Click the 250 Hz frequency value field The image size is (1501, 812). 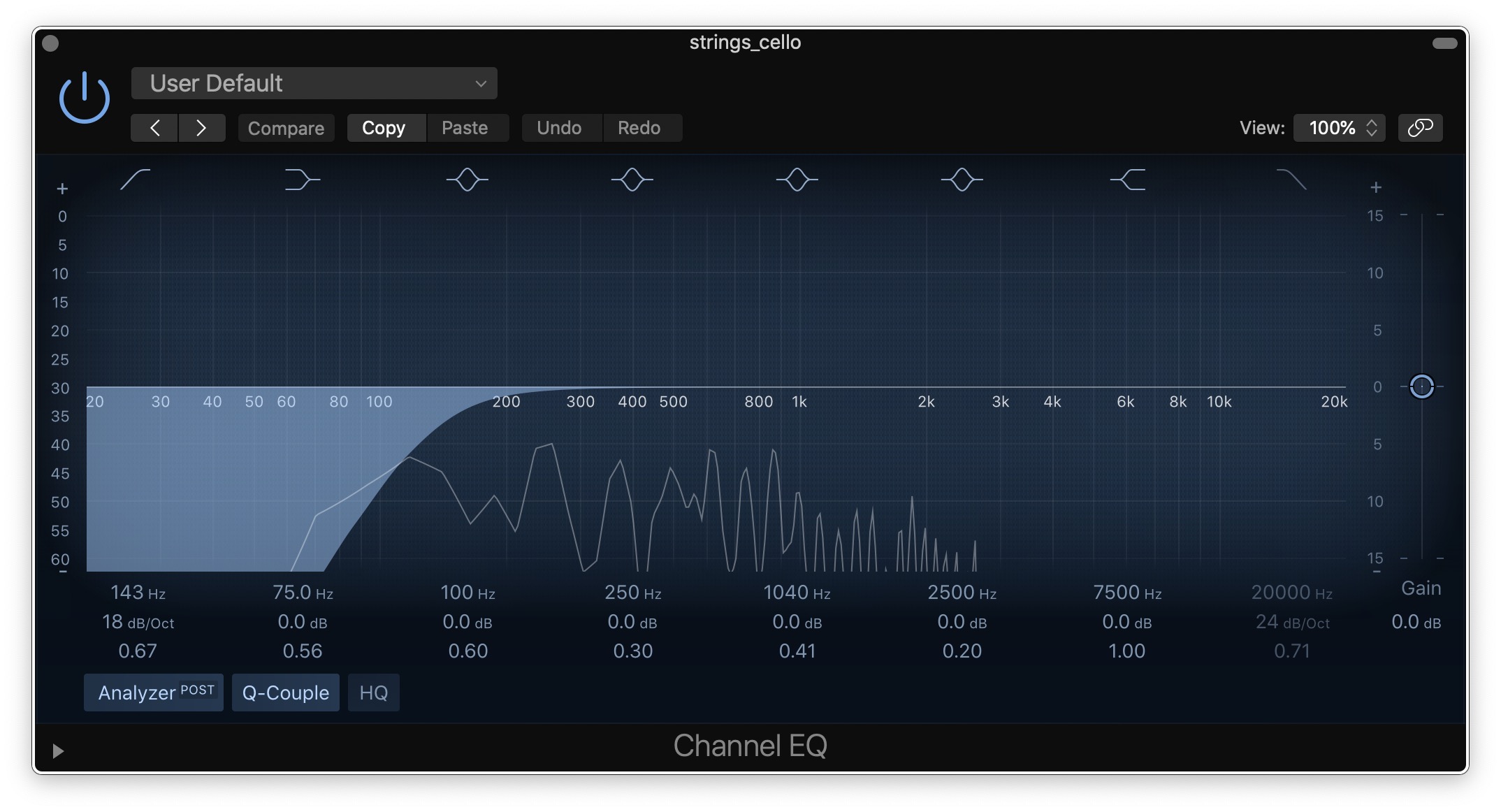(632, 593)
